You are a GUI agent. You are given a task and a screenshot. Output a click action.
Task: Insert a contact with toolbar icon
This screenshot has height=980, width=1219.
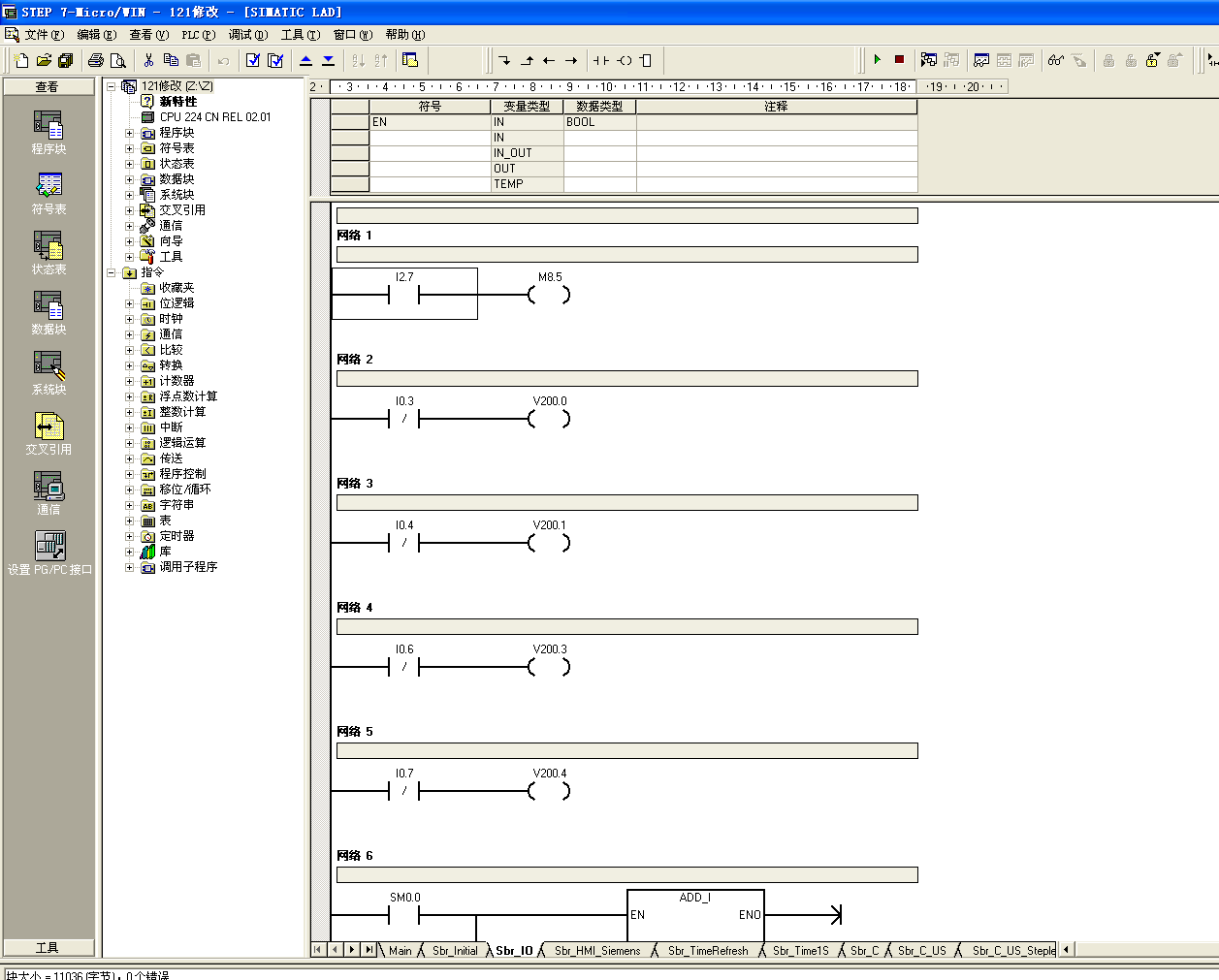pos(601,60)
